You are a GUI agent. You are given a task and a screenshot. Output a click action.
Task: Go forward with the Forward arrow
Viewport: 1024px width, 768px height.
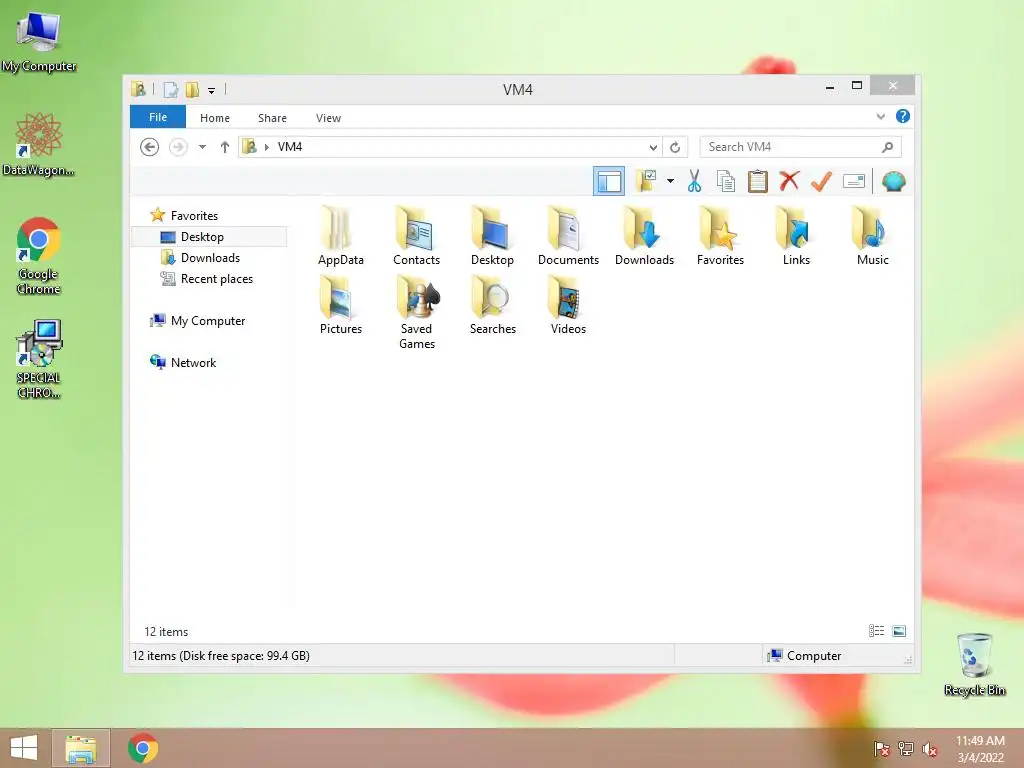[178, 147]
